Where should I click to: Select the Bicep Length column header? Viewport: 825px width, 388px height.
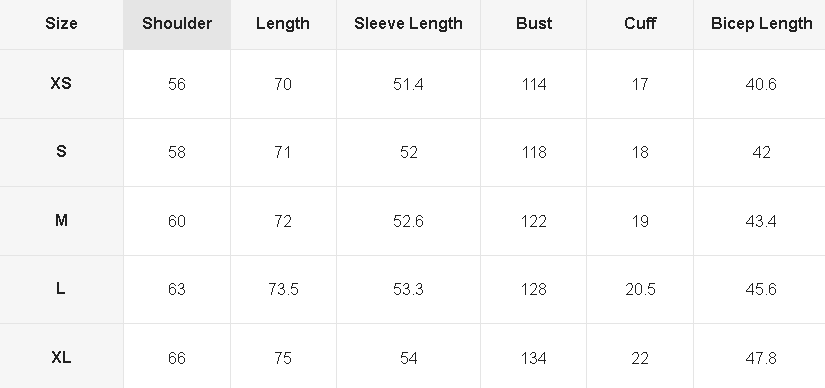760,24
